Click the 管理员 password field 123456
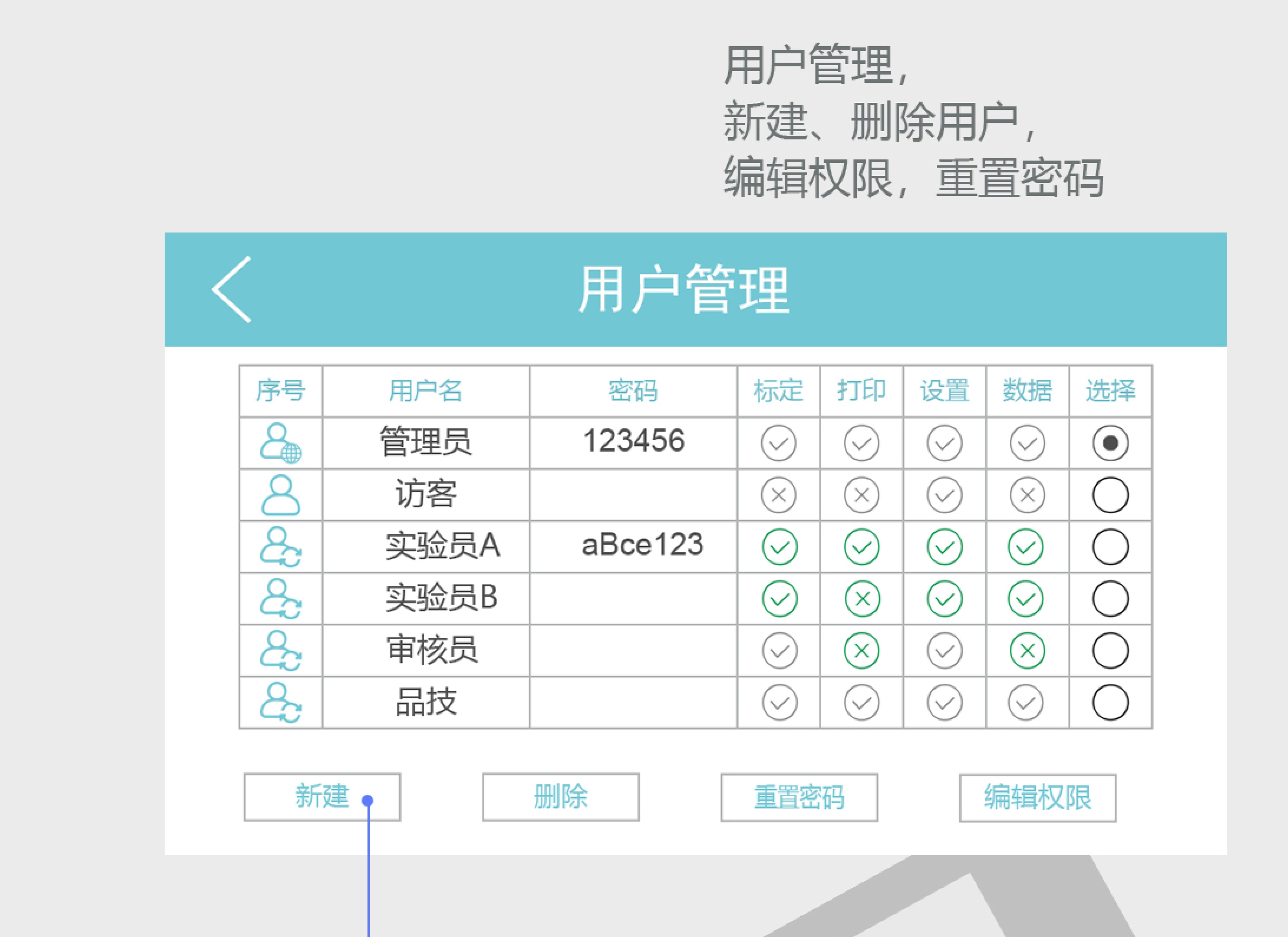 [x=634, y=442]
